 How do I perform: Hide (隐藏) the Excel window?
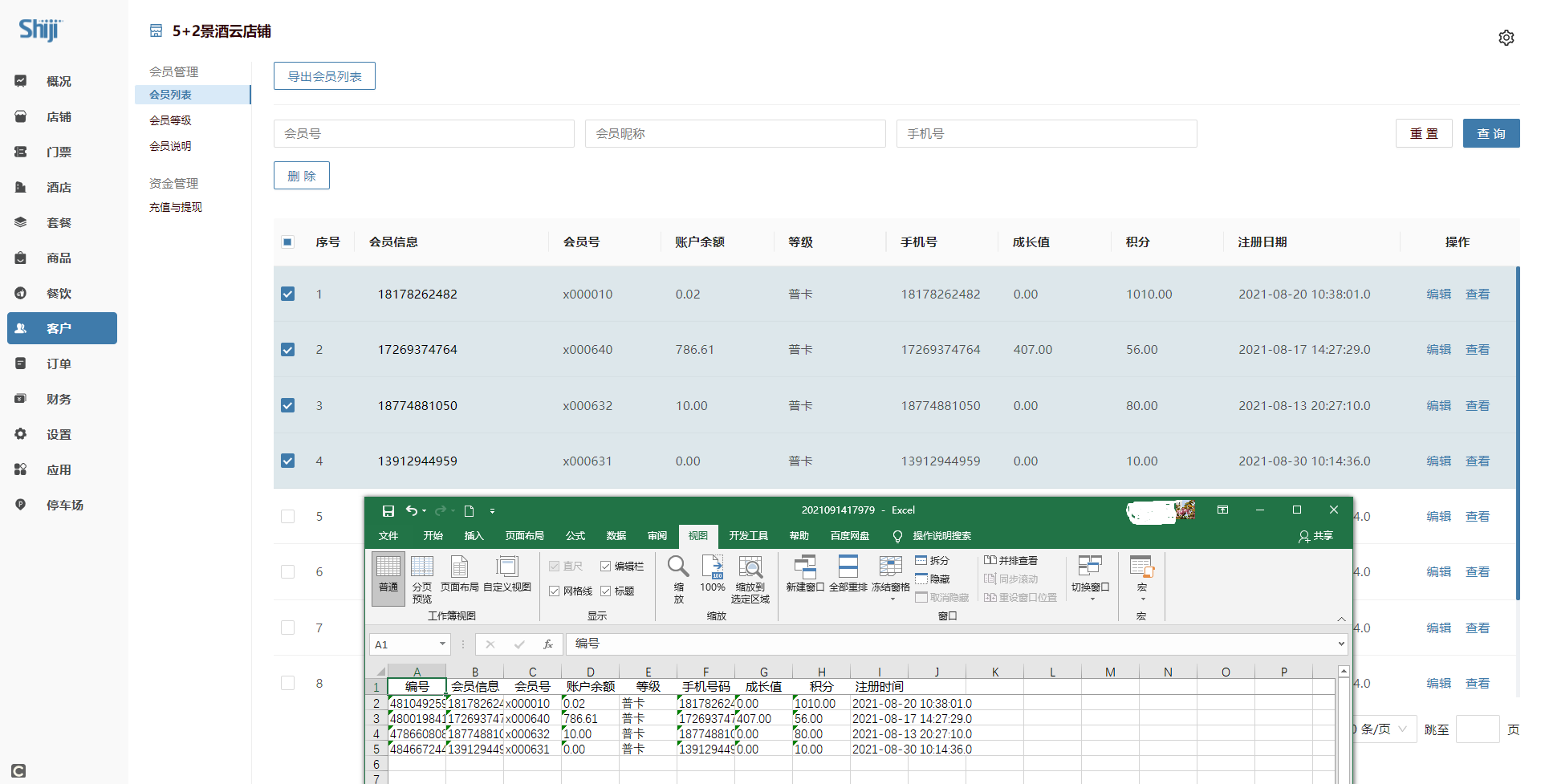[x=933, y=579]
